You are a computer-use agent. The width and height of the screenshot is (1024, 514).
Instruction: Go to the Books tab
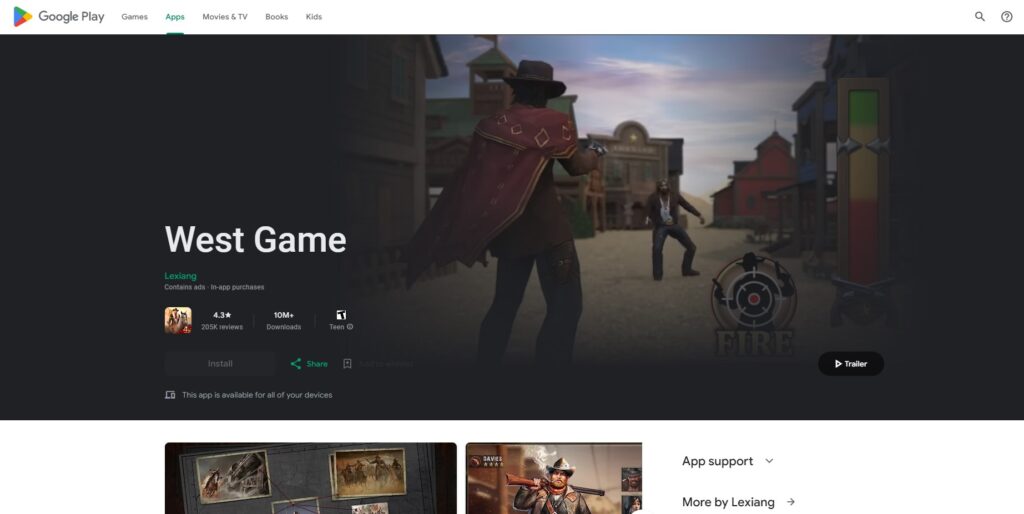point(276,17)
